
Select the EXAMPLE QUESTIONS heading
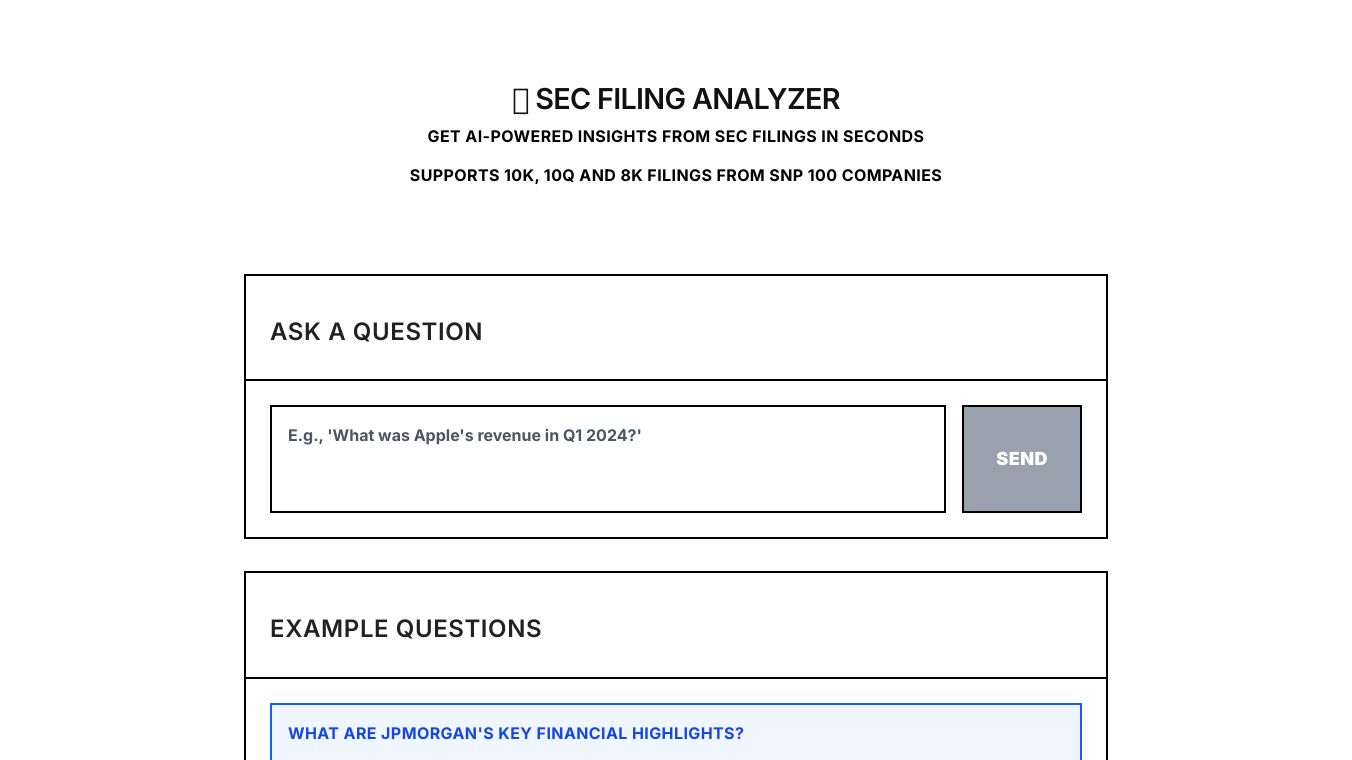405,629
